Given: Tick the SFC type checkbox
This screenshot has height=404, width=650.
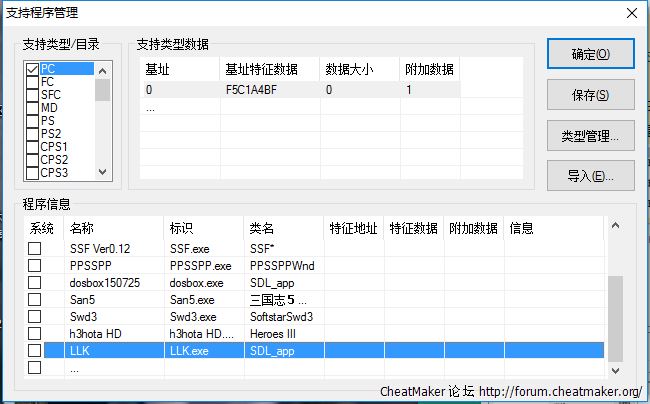Looking at the screenshot, I should (32, 95).
